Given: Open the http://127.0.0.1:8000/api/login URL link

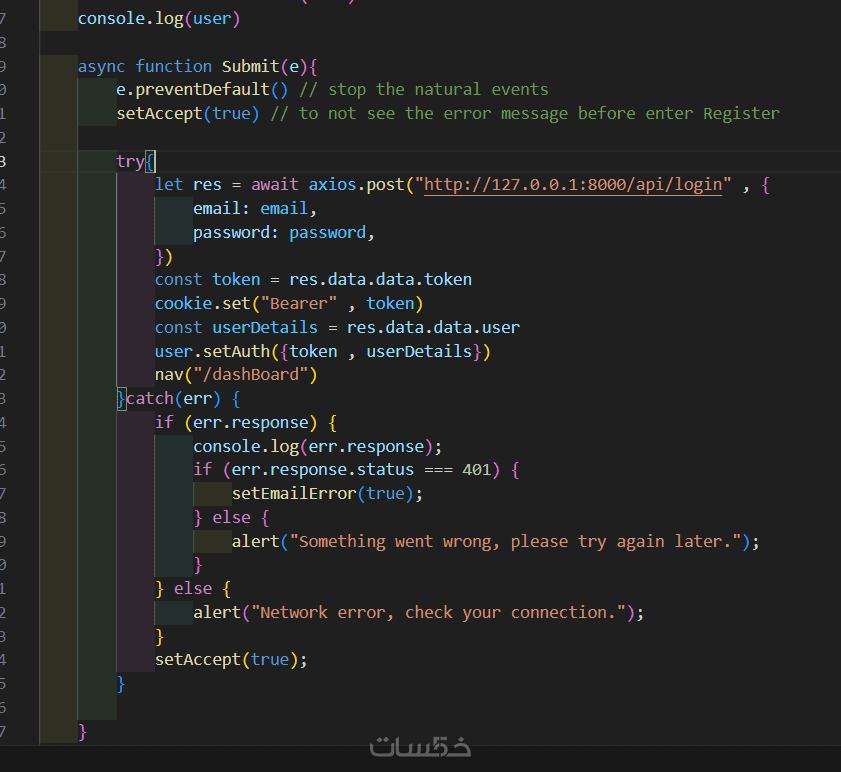Looking at the screenshot, I should (x=573, y=185).
